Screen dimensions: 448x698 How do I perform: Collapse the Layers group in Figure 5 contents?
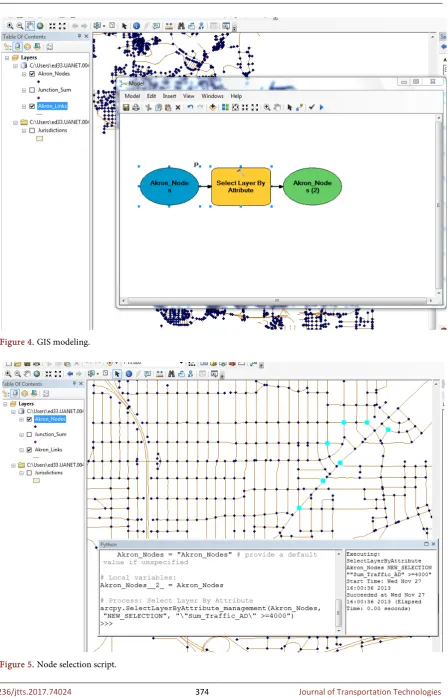point(5,404)
